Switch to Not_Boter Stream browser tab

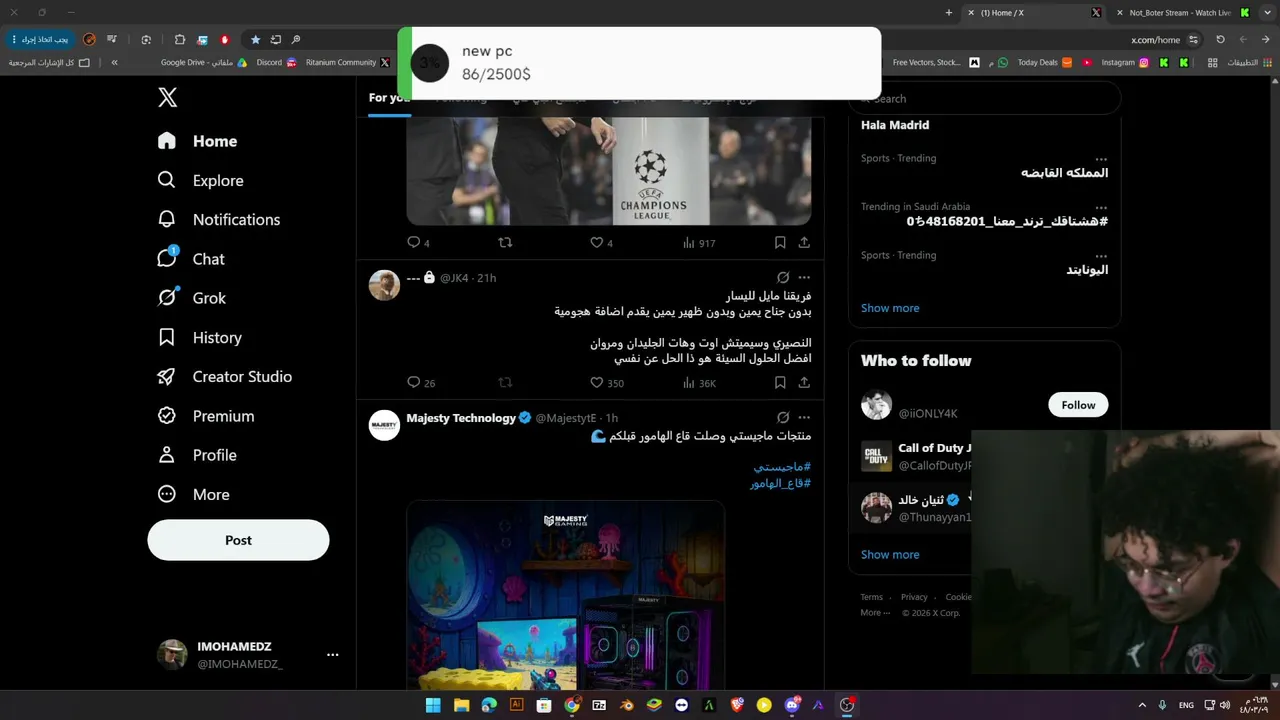pyautogui.click(x=1180, y=13)
